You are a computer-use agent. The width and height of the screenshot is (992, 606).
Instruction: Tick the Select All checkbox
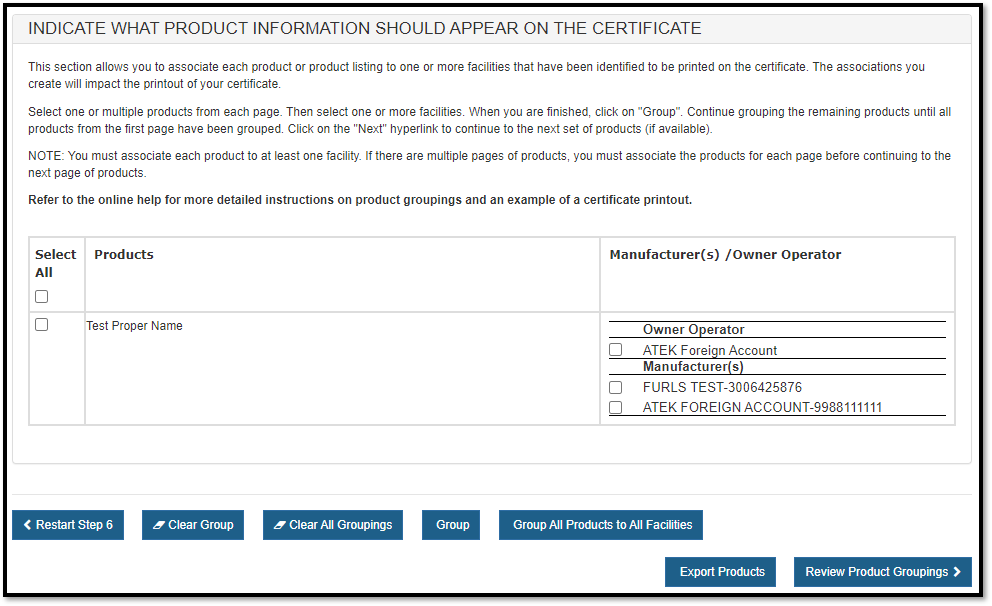(41, 296)
